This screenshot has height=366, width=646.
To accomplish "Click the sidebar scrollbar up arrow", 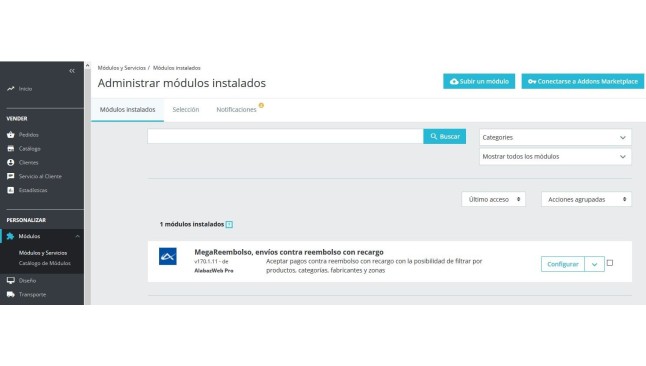I will pyautogui.click(x=87, y=65).
